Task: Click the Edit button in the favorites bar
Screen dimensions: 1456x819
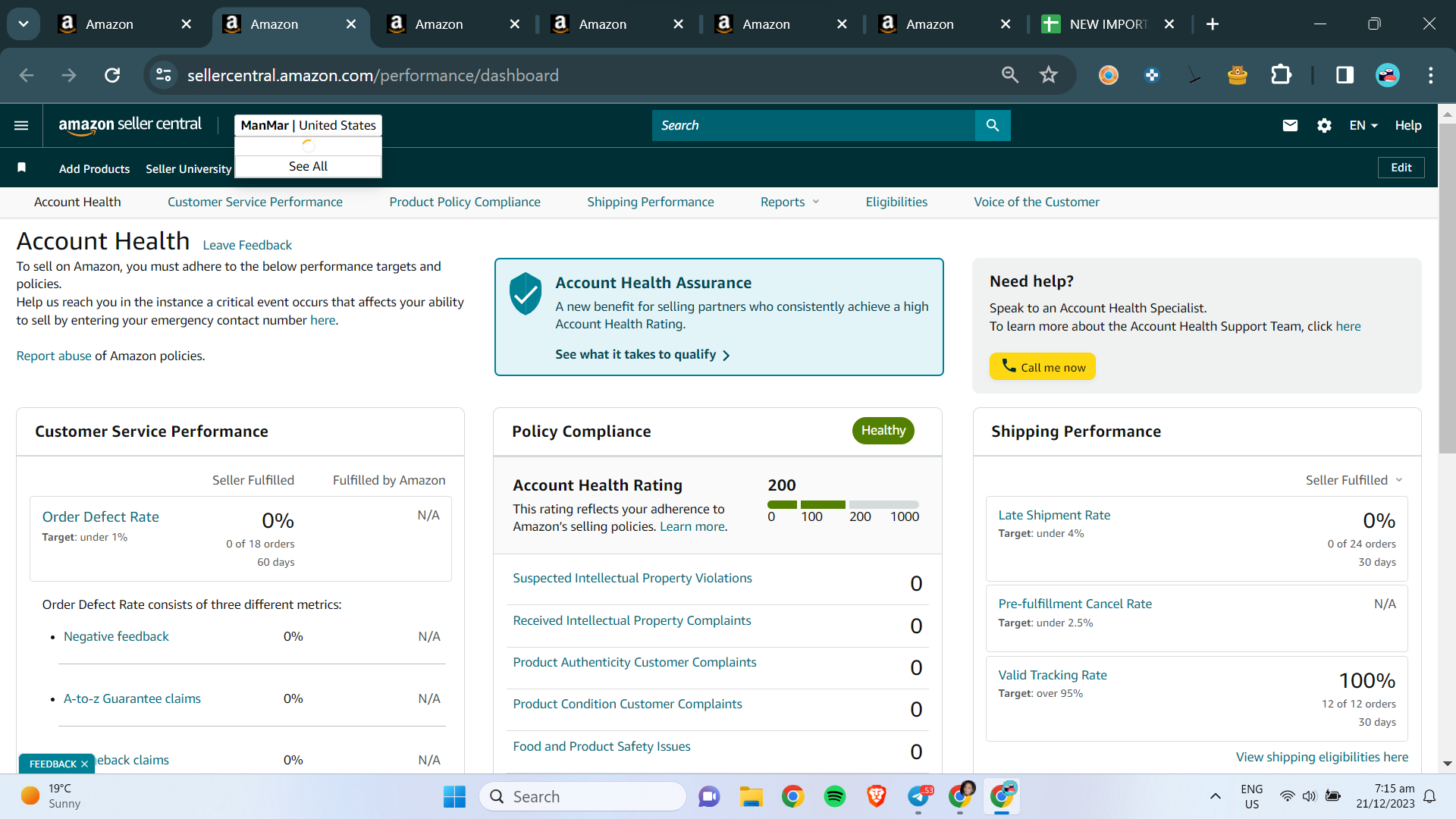Action: coord(1401,168)
